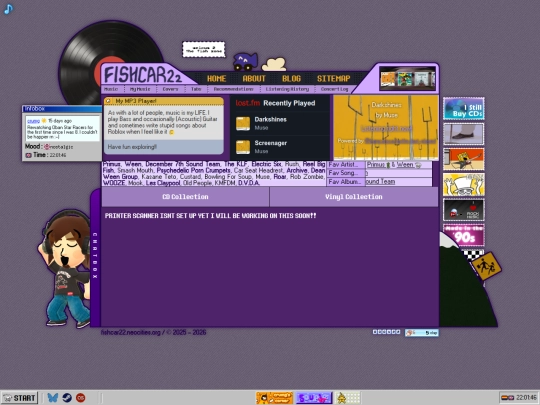The image size is (540, 405).
Task: Click the small squares widget in footer
Action: [386, 332]
